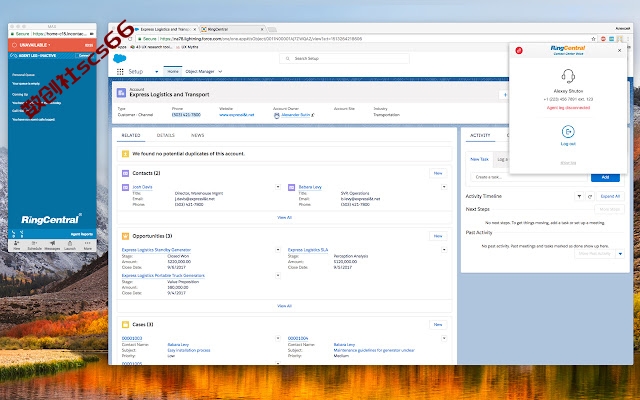The height and width of the screenshot is (400, 640).
Task: Select the New Task tab
Action: pyautogui.click(x=479, y=160)
